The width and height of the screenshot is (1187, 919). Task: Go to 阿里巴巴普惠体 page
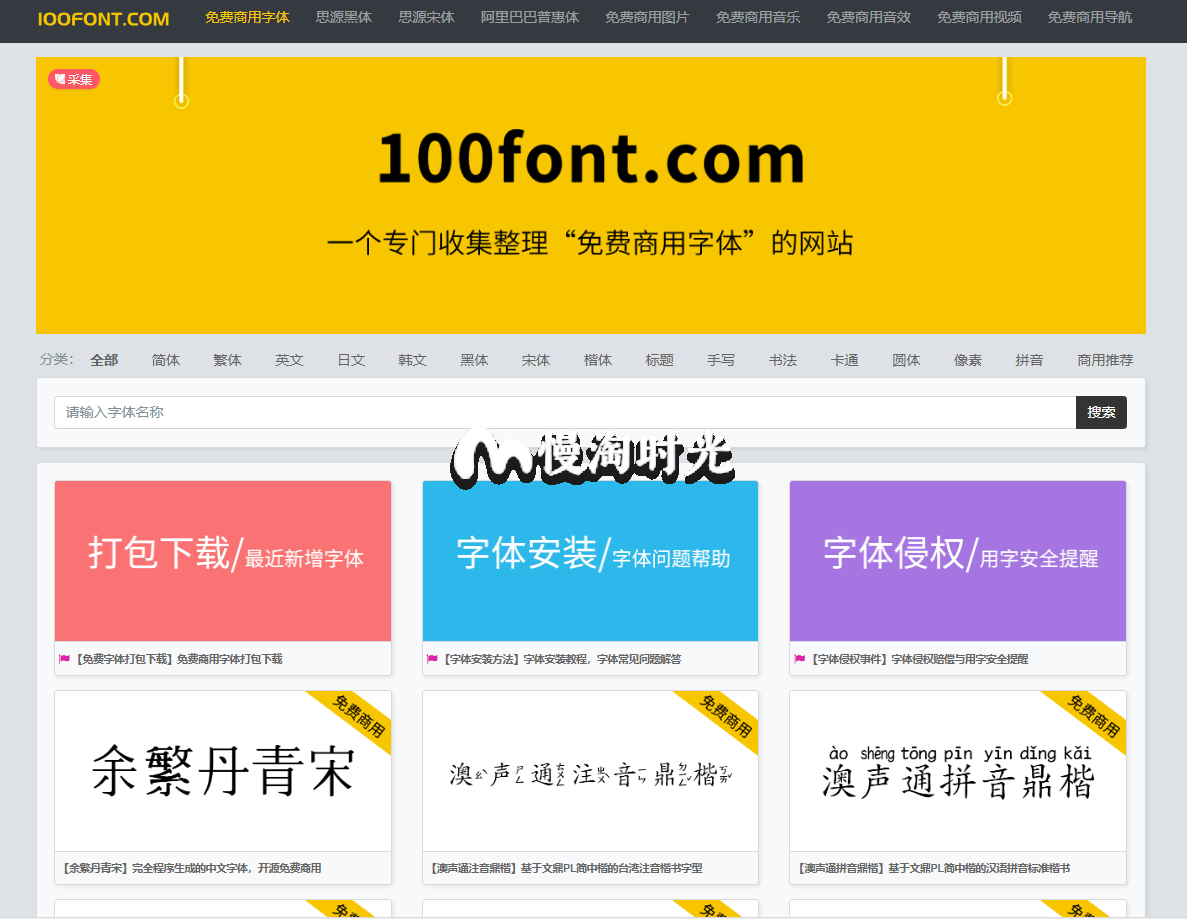click(530, 17)
